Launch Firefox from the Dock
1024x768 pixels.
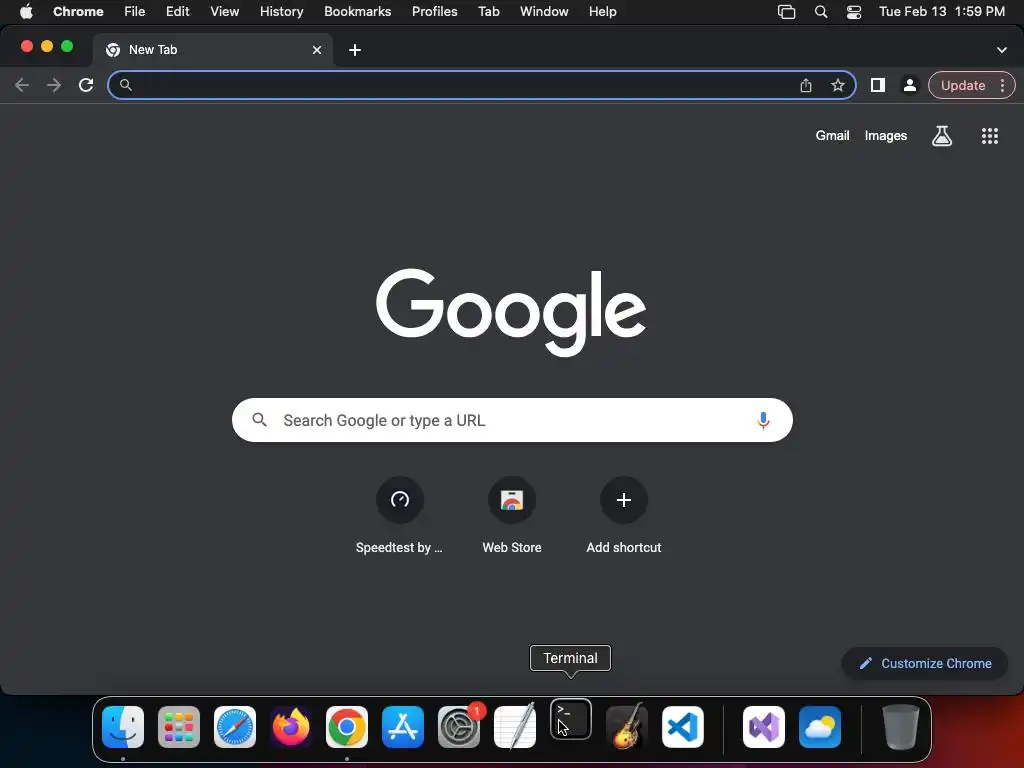(x=291, y=727)
